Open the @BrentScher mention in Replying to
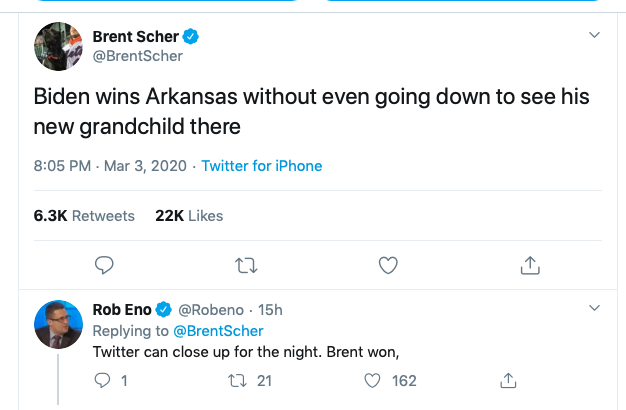This screenshot has height=410, width=626. coord(219,331)
